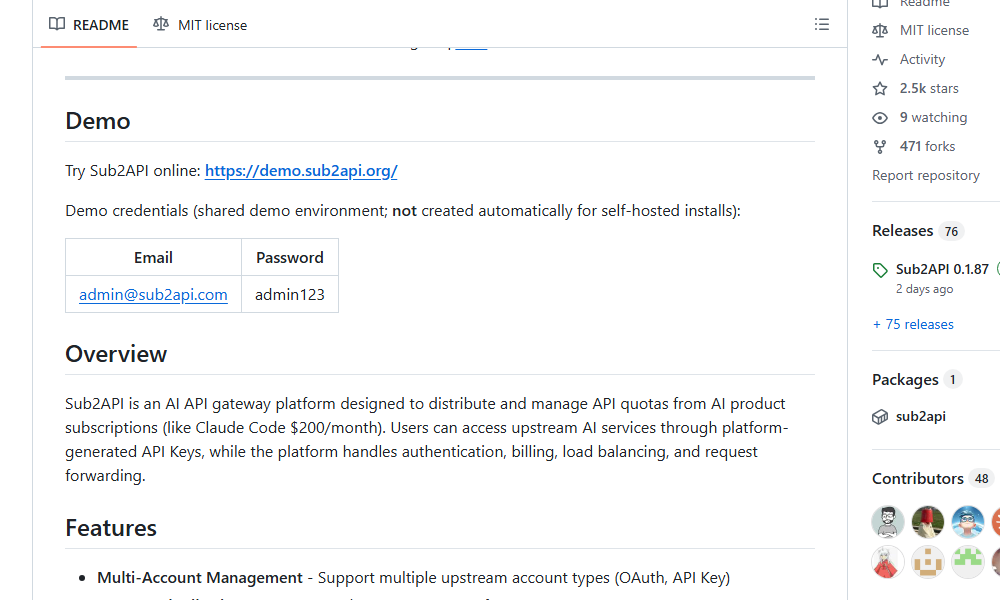Open the Releases section heading
This screenshot has height=600, width=1000.
point(902,231)
